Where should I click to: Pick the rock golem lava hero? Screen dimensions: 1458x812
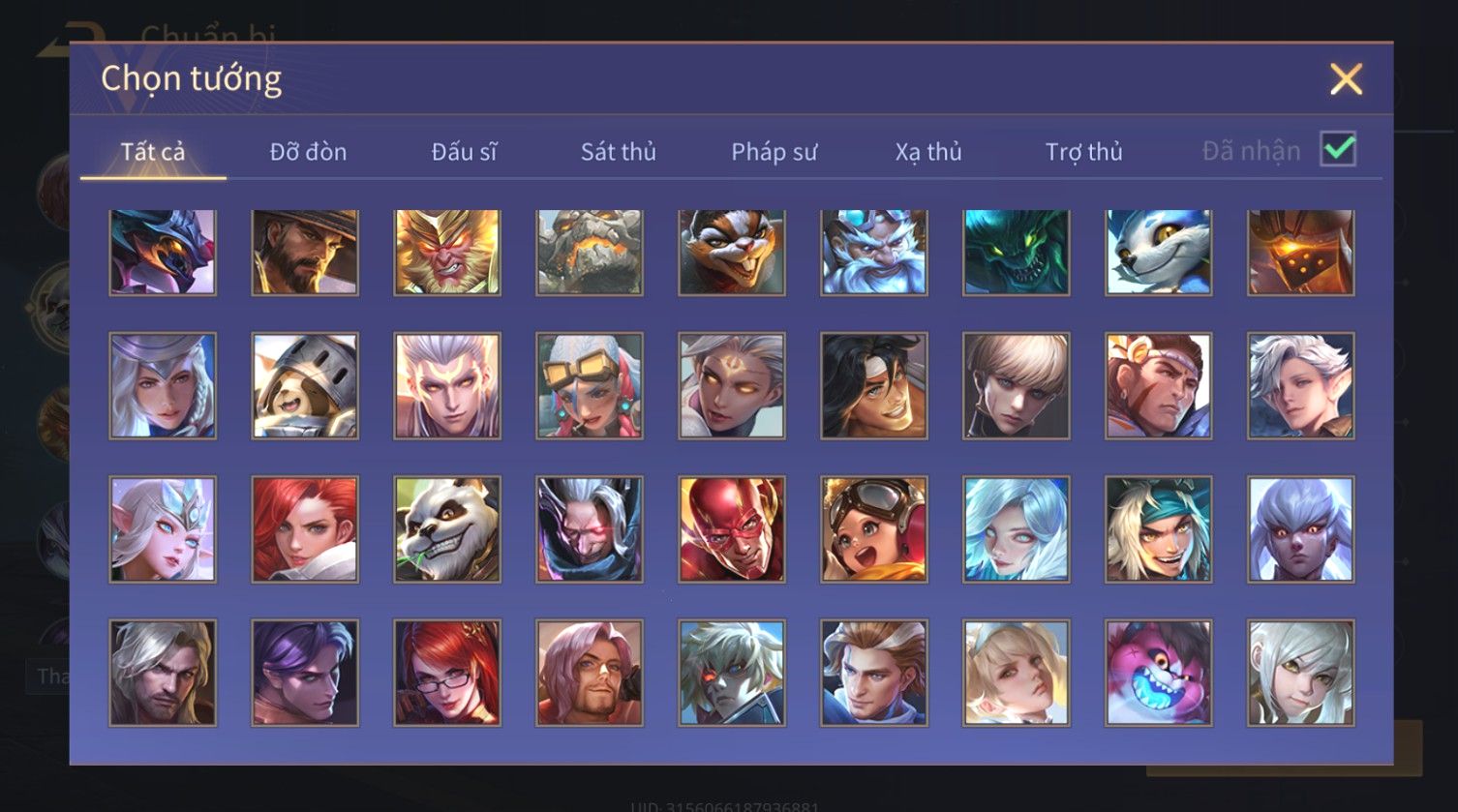[x=590, y=253]
